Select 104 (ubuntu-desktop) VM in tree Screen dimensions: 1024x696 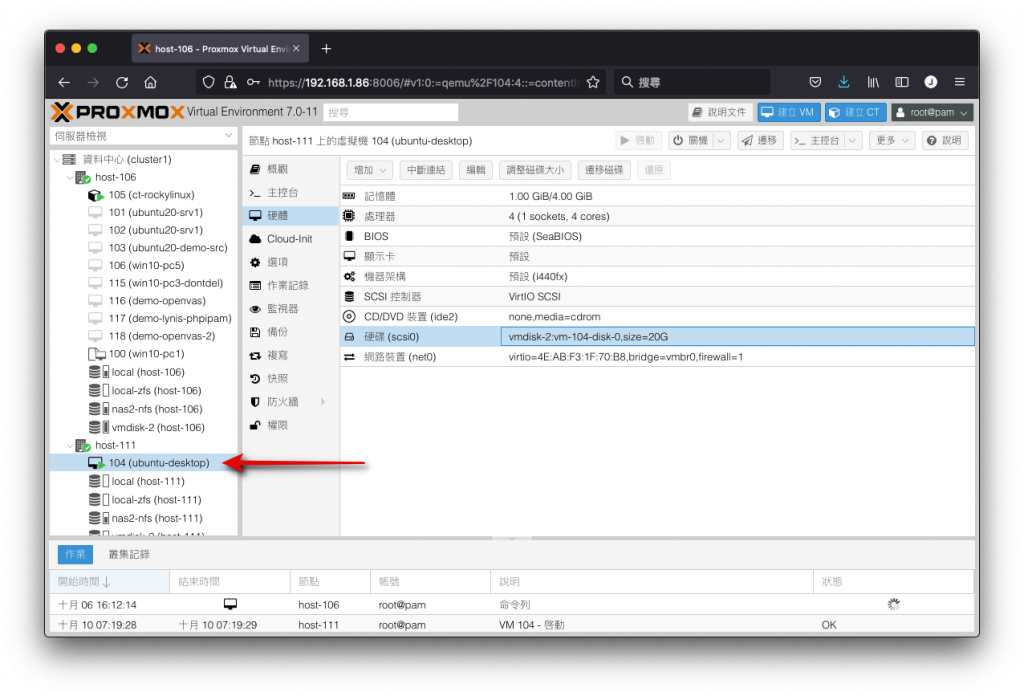pyautogui.click(x=159, y=463)
